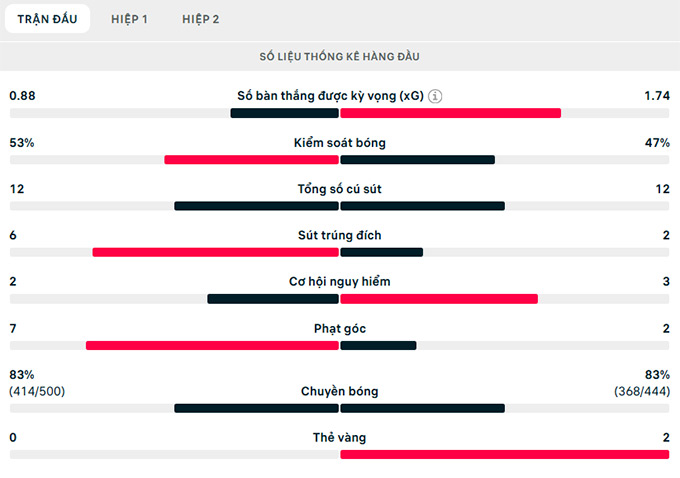680x478 pixels.
Task: Click the SỐ LIỆU THỐNG KÊ HÀNG ĐẦU header
Action: (340, 57)
